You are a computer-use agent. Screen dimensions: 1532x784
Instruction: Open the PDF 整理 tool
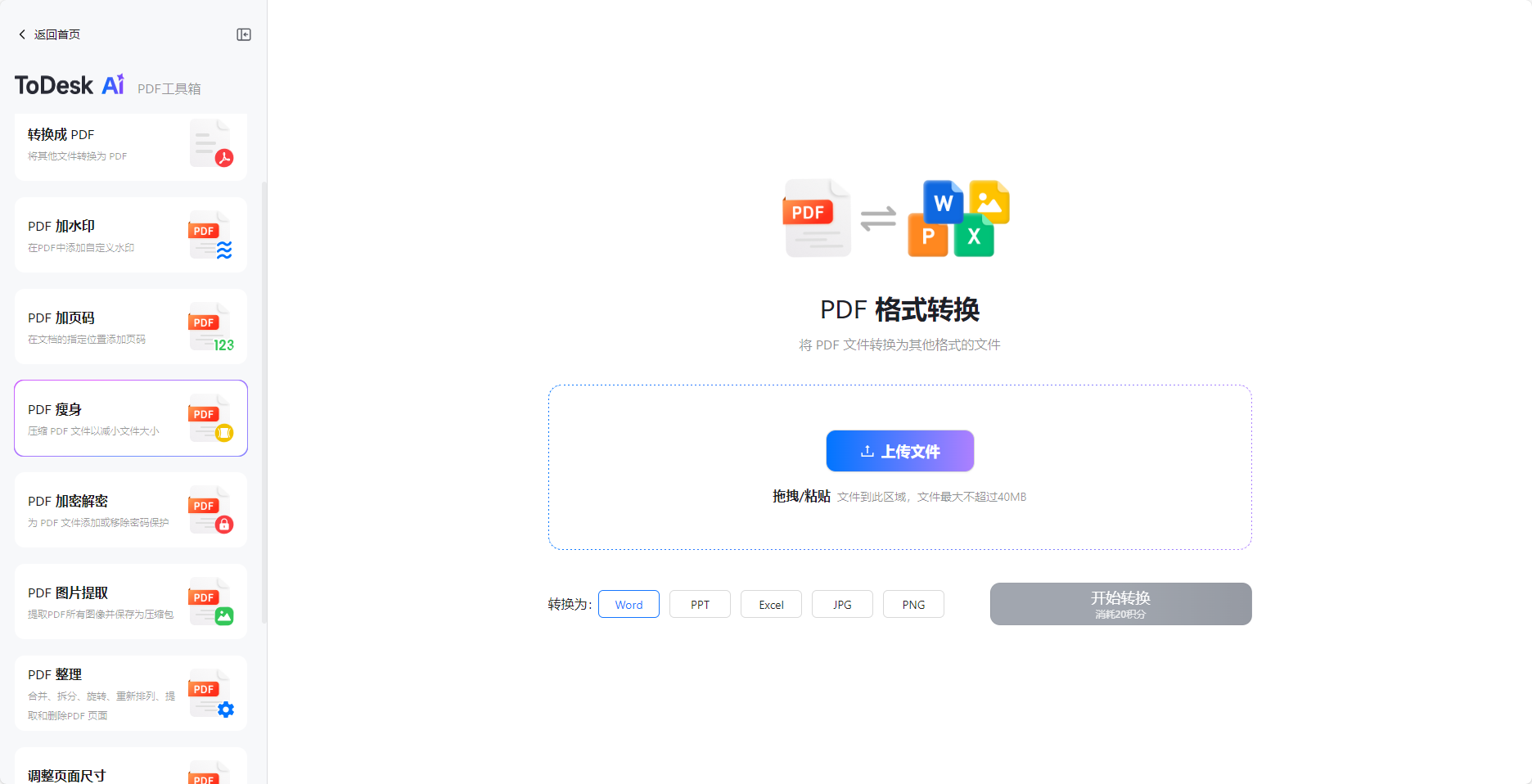click(x=131, y=693)
